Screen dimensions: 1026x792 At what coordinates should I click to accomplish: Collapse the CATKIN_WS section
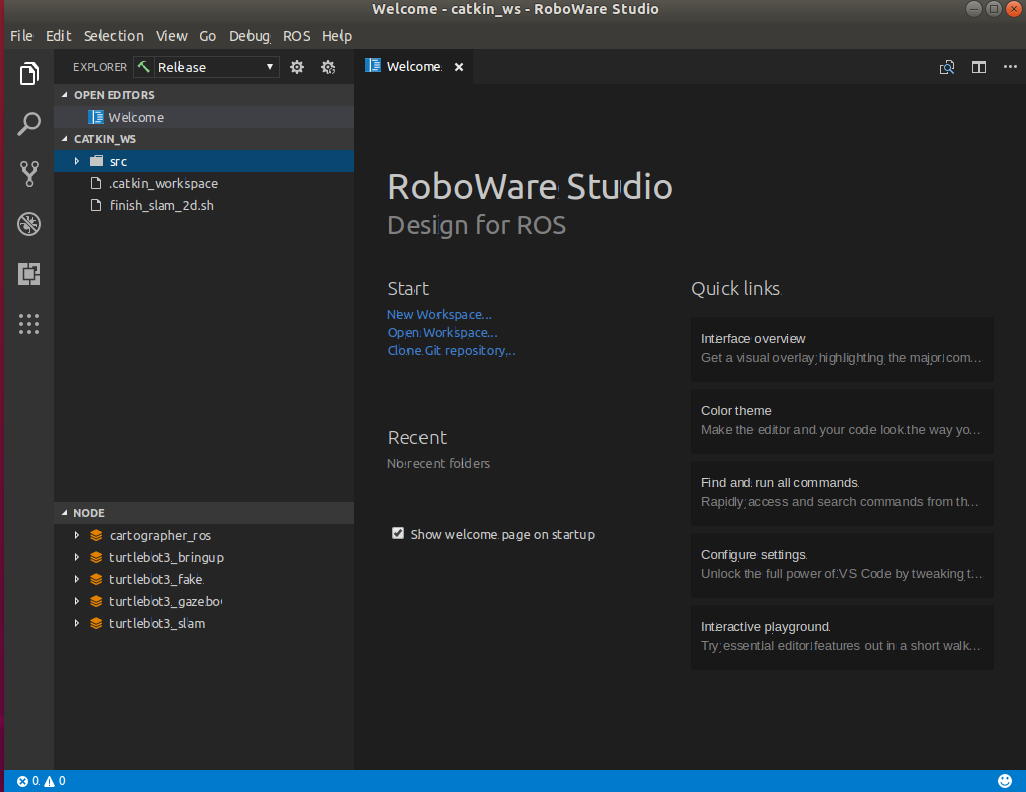pos(65,139)
